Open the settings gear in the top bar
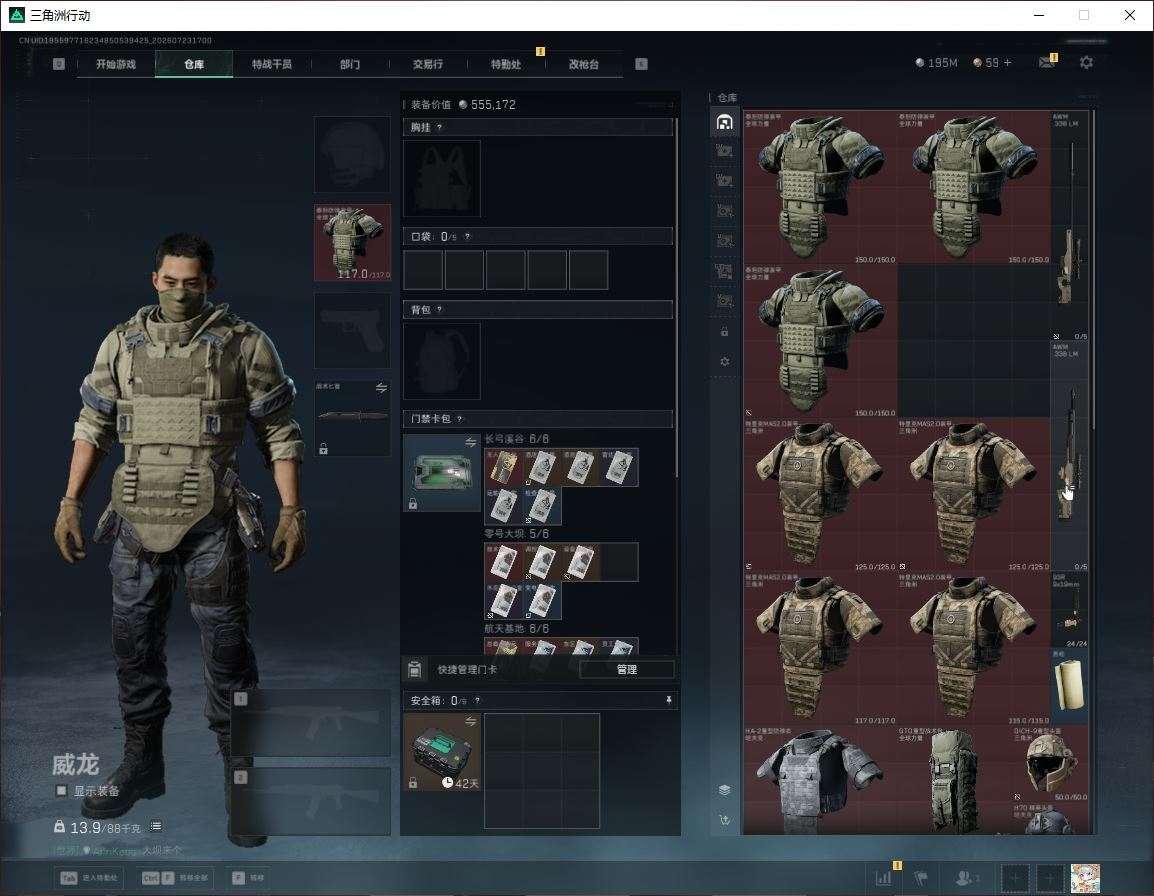The height and width of the screenshot is (896, 1154). (1086, 63)
